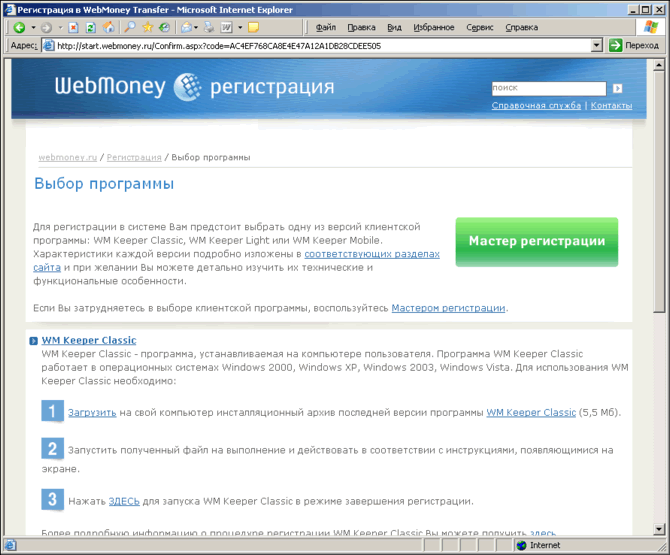
Task: Click the Print toolbar icon
Action: point(209,27)
